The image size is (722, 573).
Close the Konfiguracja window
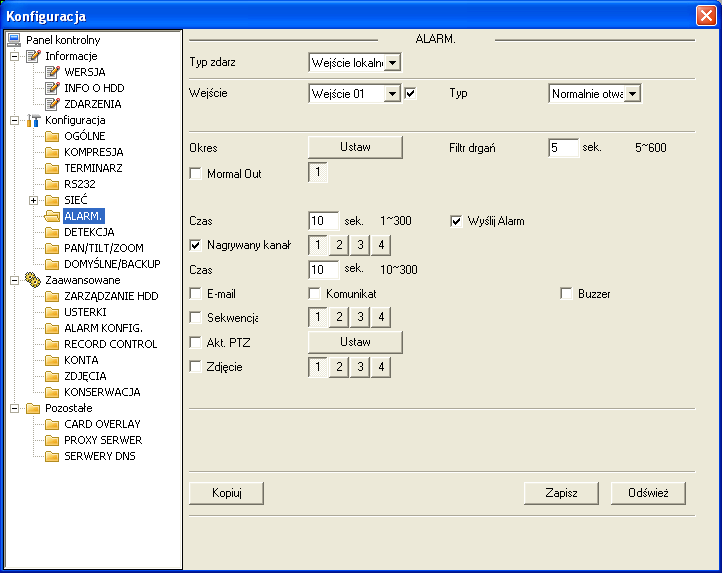(706, 16)
